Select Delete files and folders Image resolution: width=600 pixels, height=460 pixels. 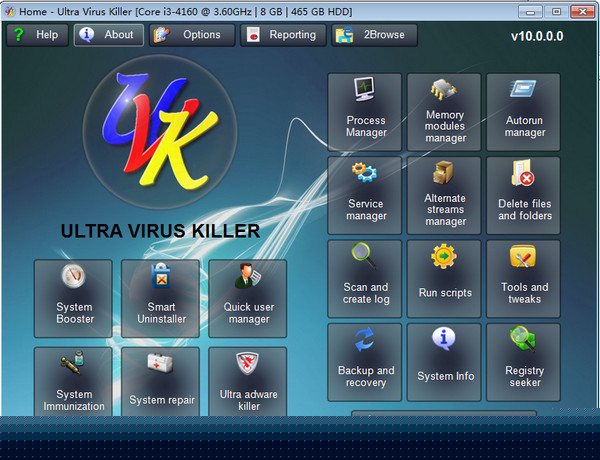pos(523,195)
